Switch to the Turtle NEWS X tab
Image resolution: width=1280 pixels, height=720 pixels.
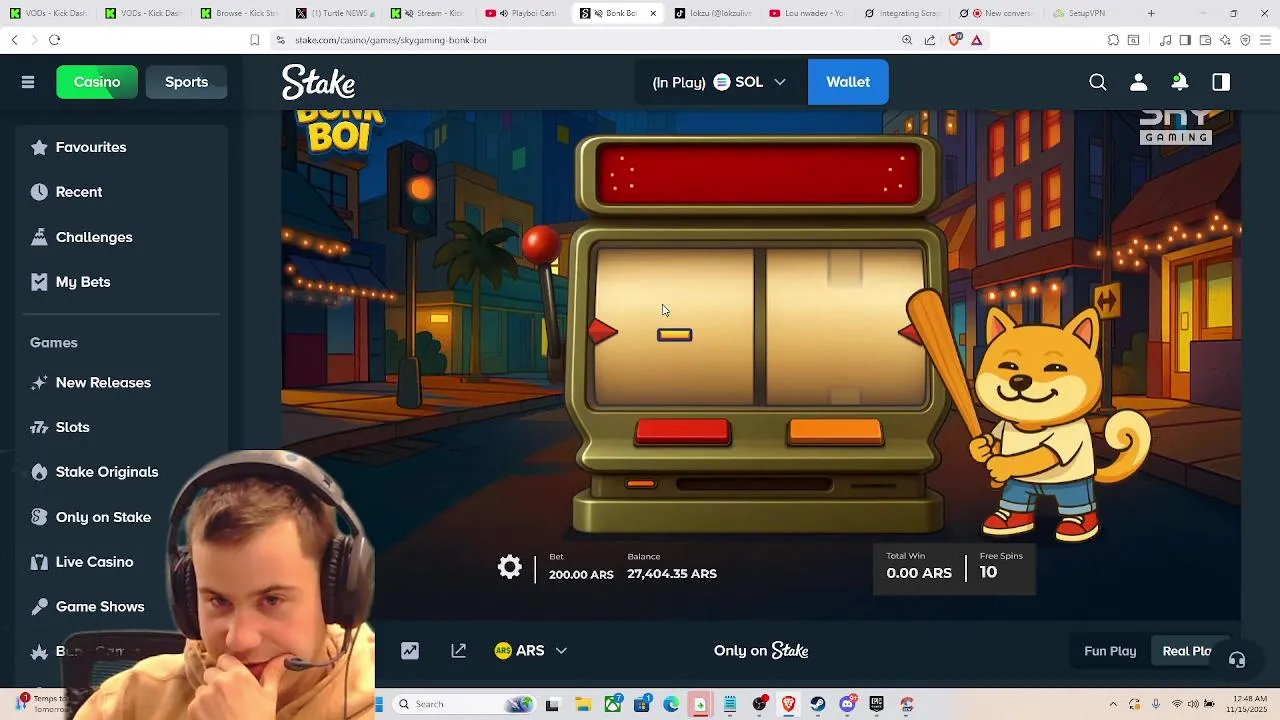click(335, 13)
